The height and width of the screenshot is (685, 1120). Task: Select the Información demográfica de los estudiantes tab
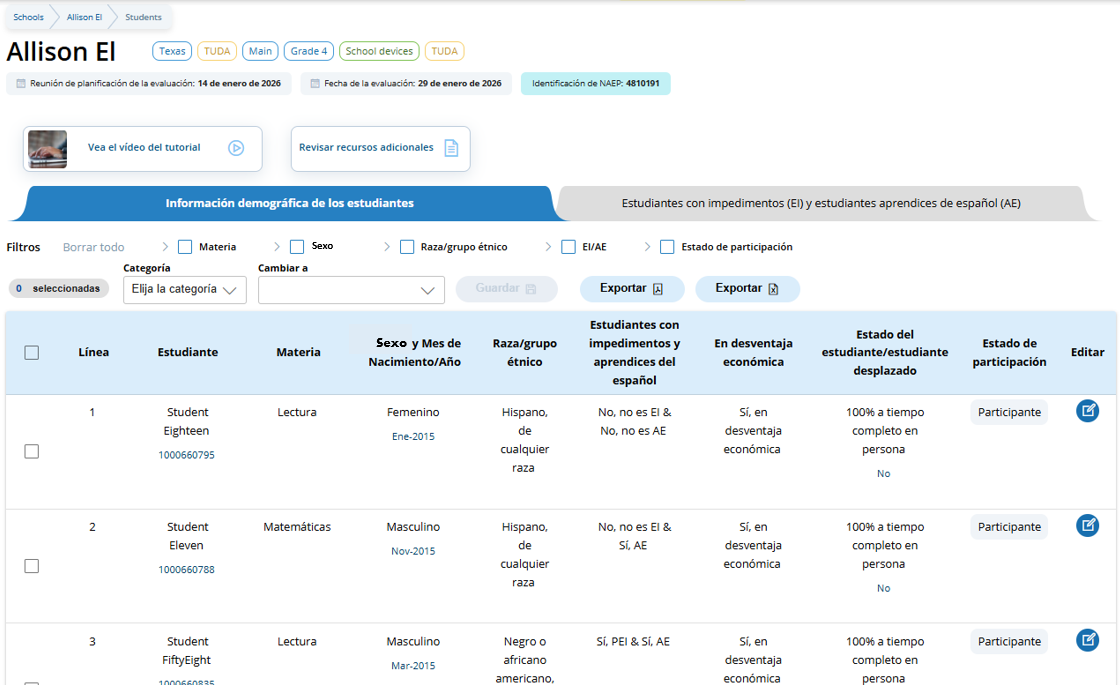point(289,203)
